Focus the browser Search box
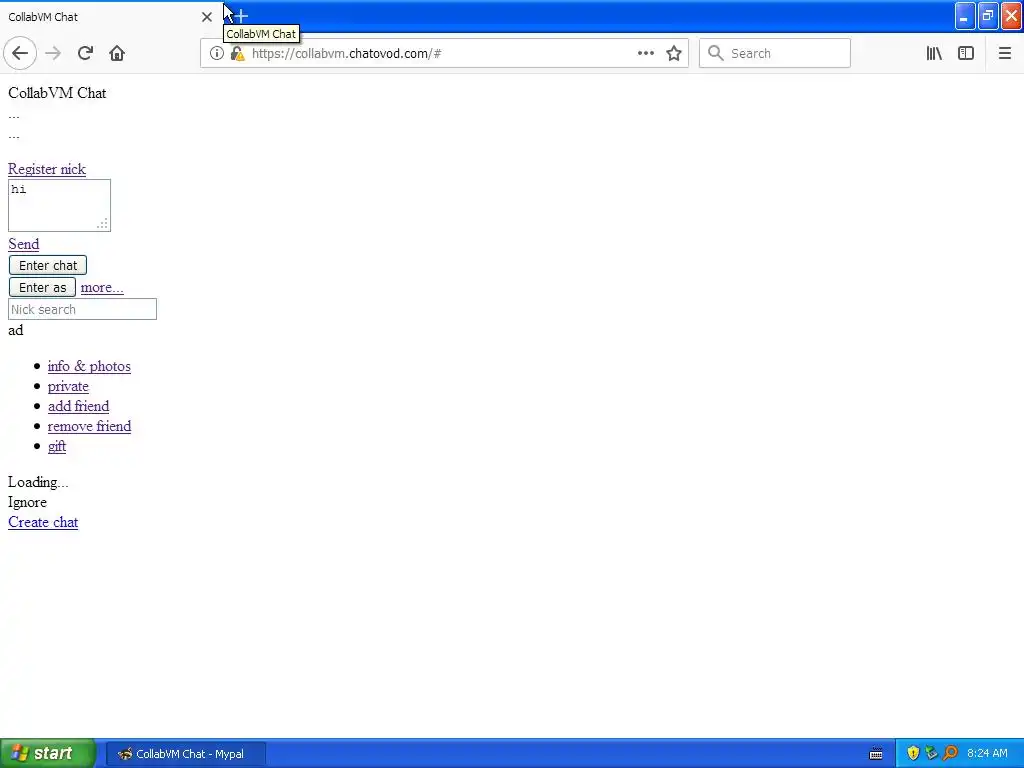1024x768 pixels. 775,54
